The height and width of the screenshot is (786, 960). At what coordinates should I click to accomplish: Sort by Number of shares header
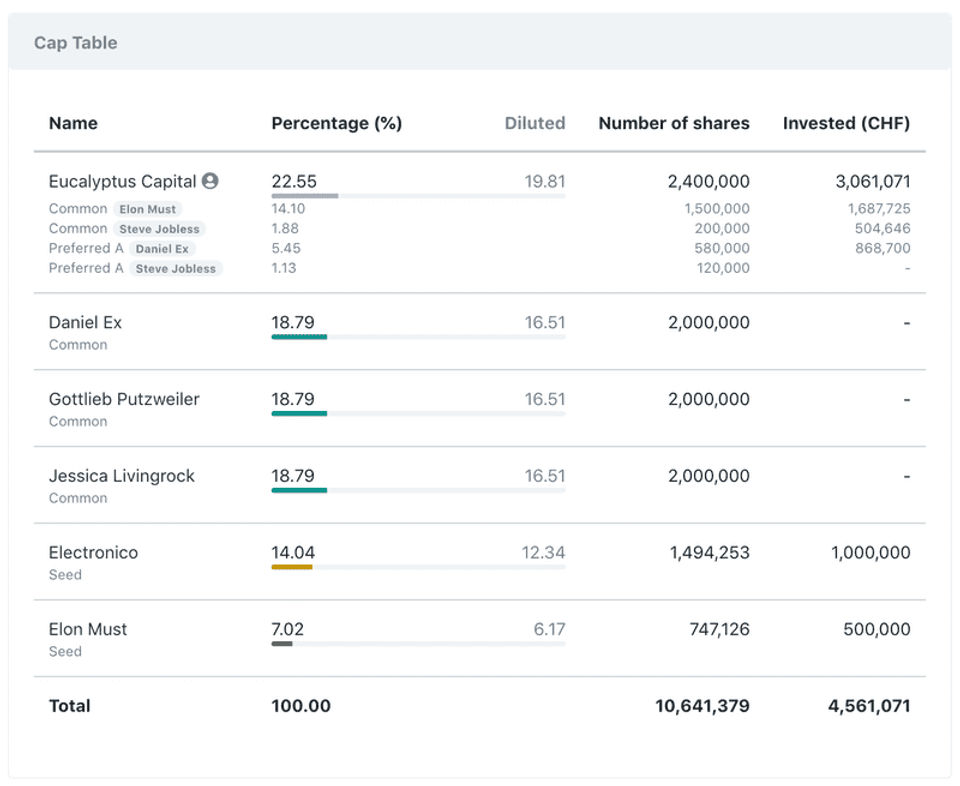tap(673, 123)
